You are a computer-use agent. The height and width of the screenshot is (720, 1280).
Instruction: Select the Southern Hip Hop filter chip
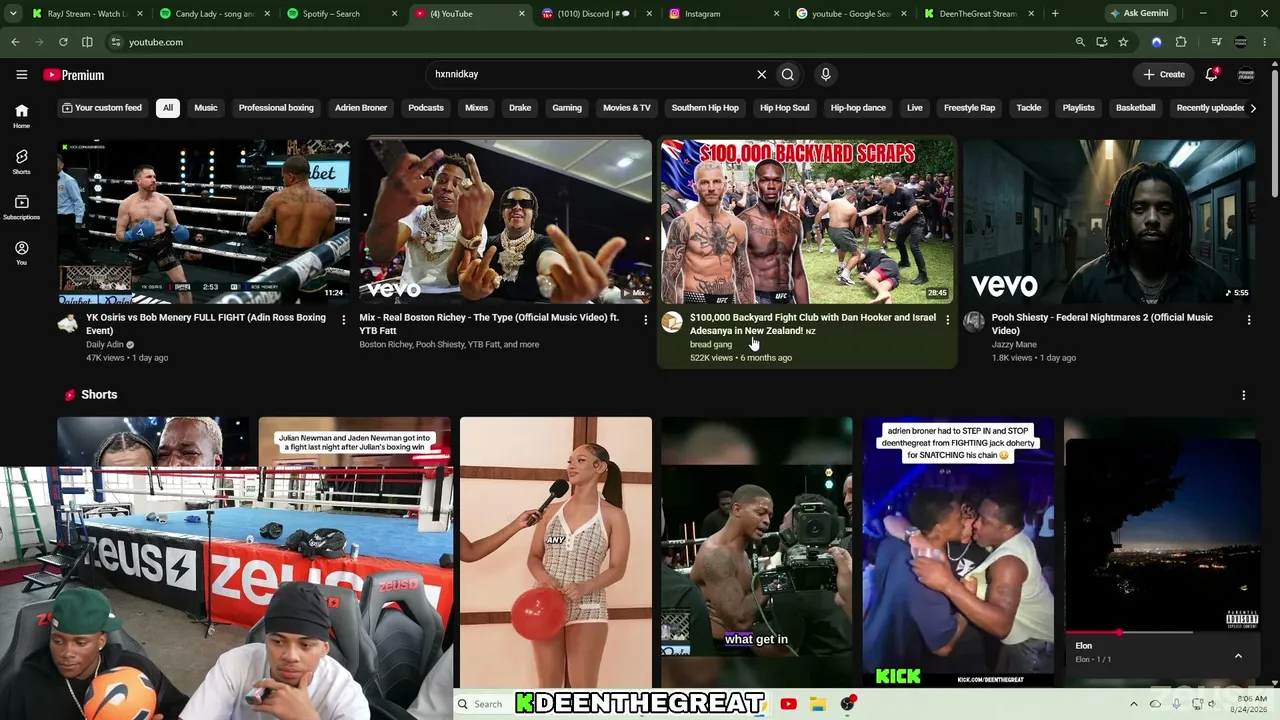click(705, 108)
